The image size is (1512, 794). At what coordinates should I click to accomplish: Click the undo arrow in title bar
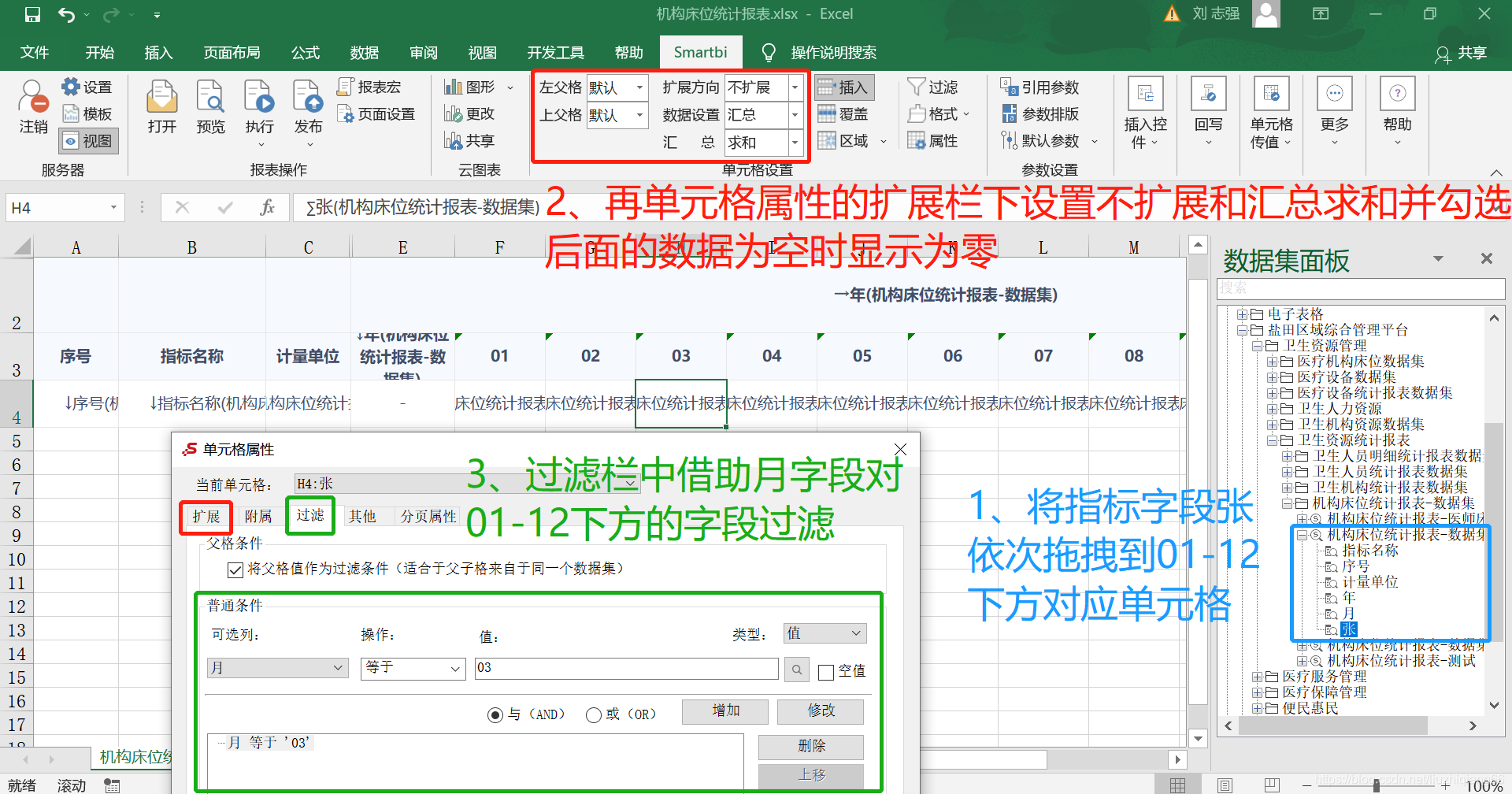(x=66, y=14)
